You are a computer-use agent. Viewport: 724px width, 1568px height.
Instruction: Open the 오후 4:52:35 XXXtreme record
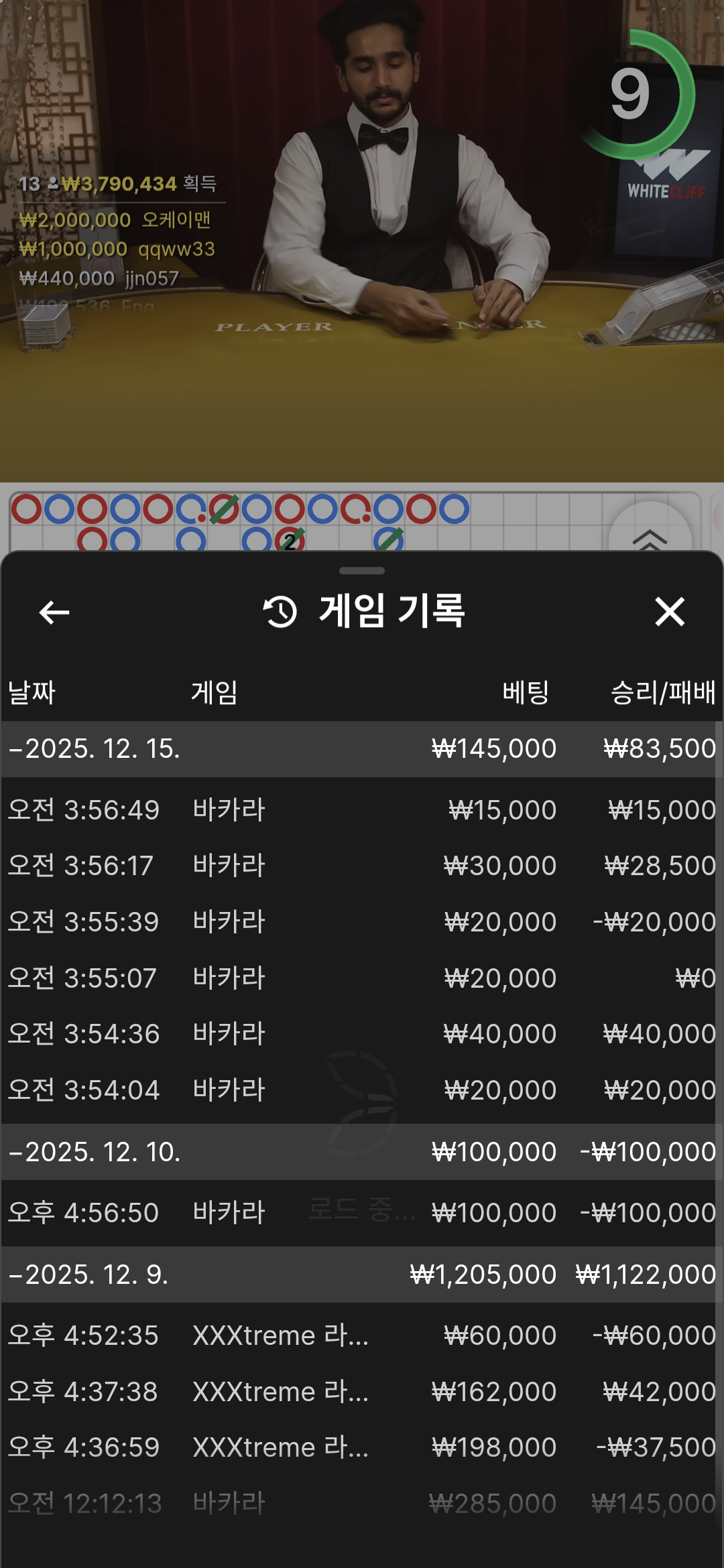(x=361, y=1335)
